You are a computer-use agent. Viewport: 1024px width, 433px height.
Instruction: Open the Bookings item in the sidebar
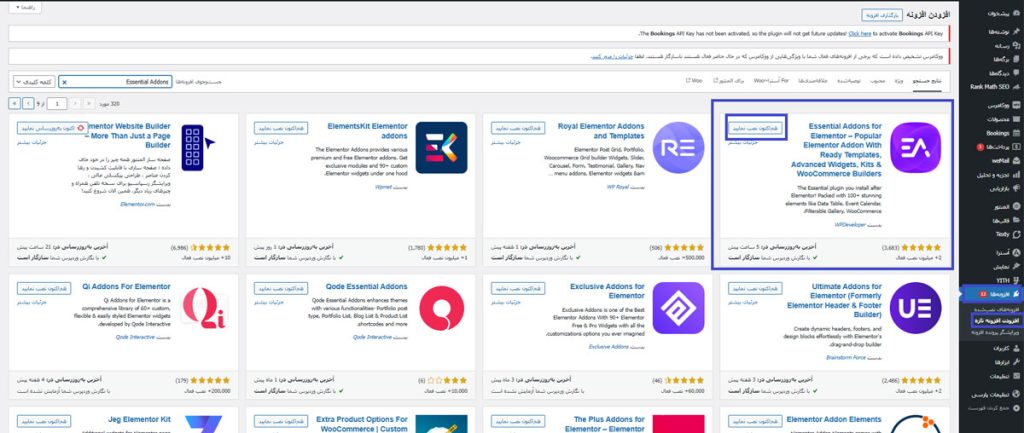(992, 131)
